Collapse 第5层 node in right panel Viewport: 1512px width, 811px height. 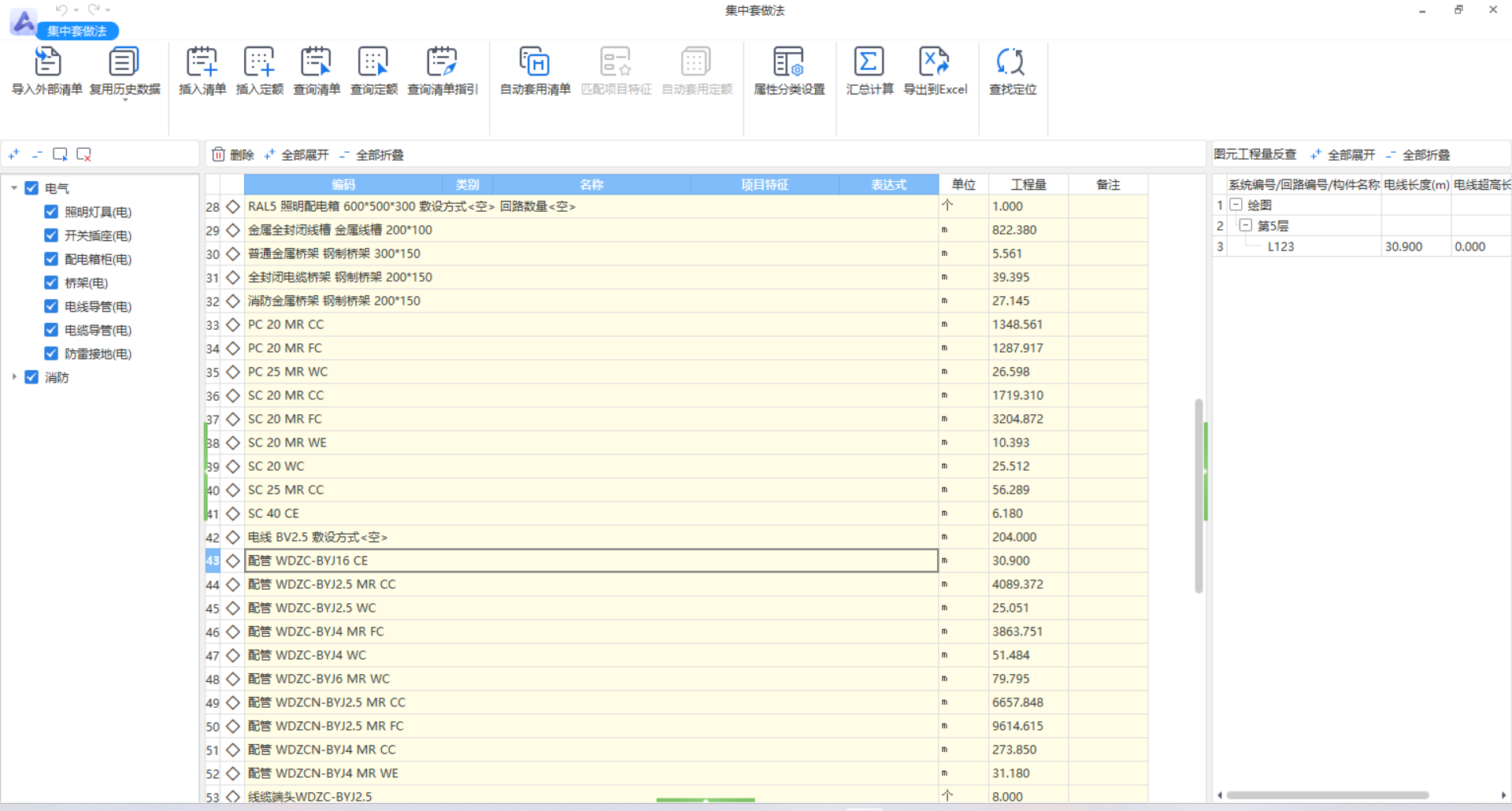(x=1246, y=225)
